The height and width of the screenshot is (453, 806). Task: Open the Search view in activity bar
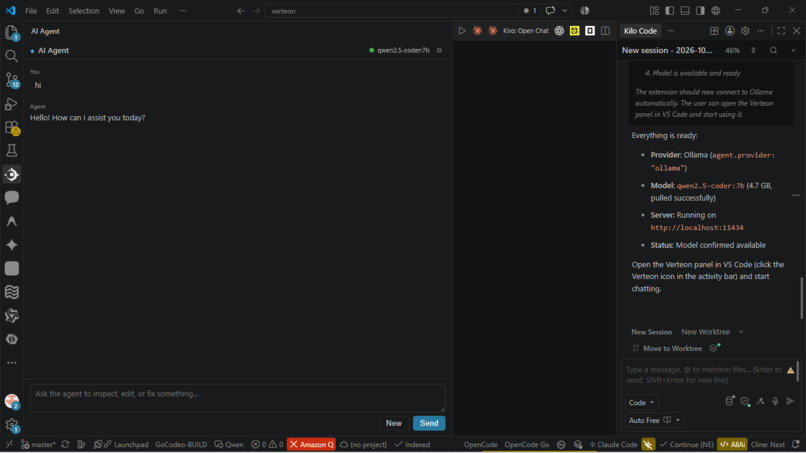coord(11,56)
